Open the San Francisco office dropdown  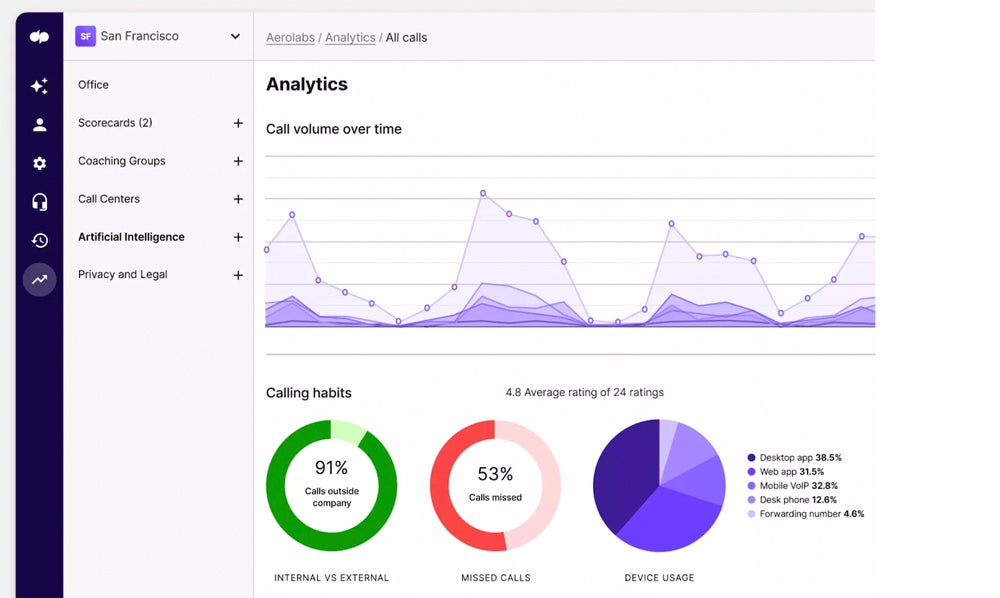coord(235,36)
